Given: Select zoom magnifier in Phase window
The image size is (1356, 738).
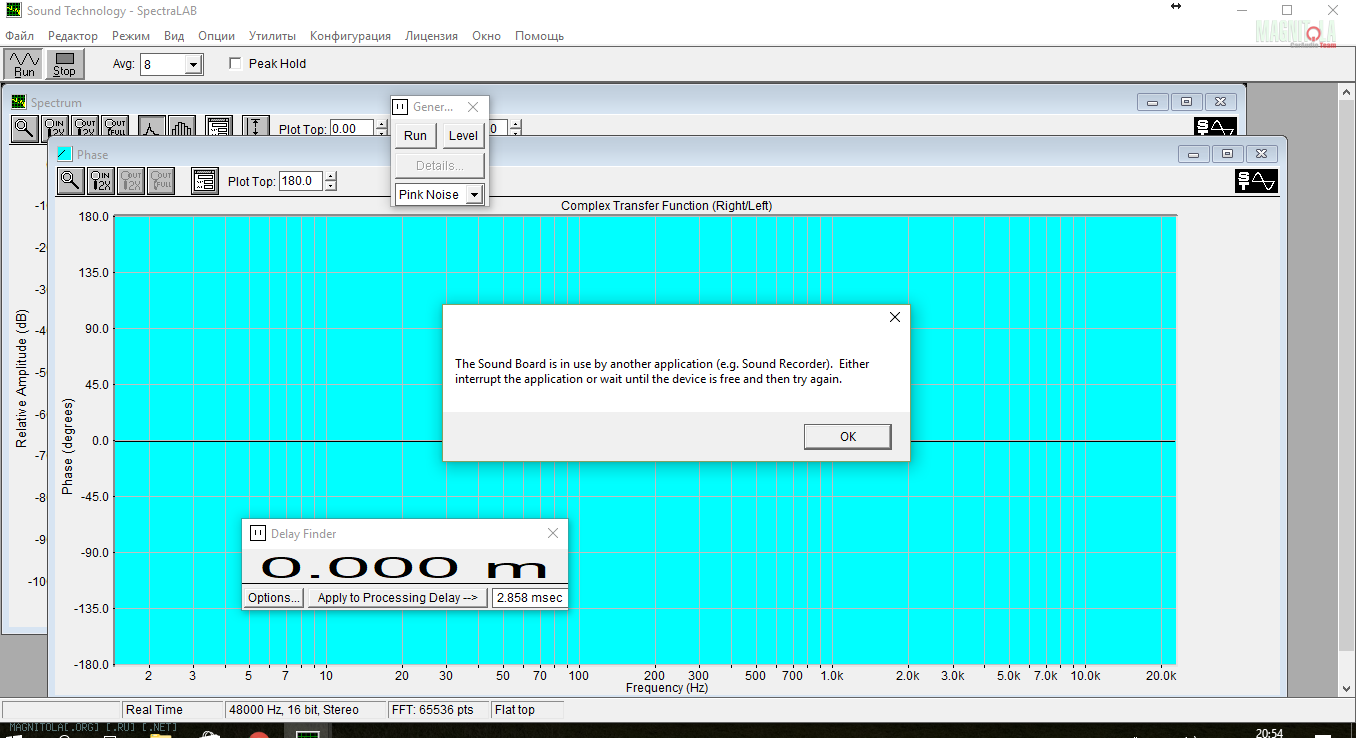Looking at the screenshot, I should (70, 181).
